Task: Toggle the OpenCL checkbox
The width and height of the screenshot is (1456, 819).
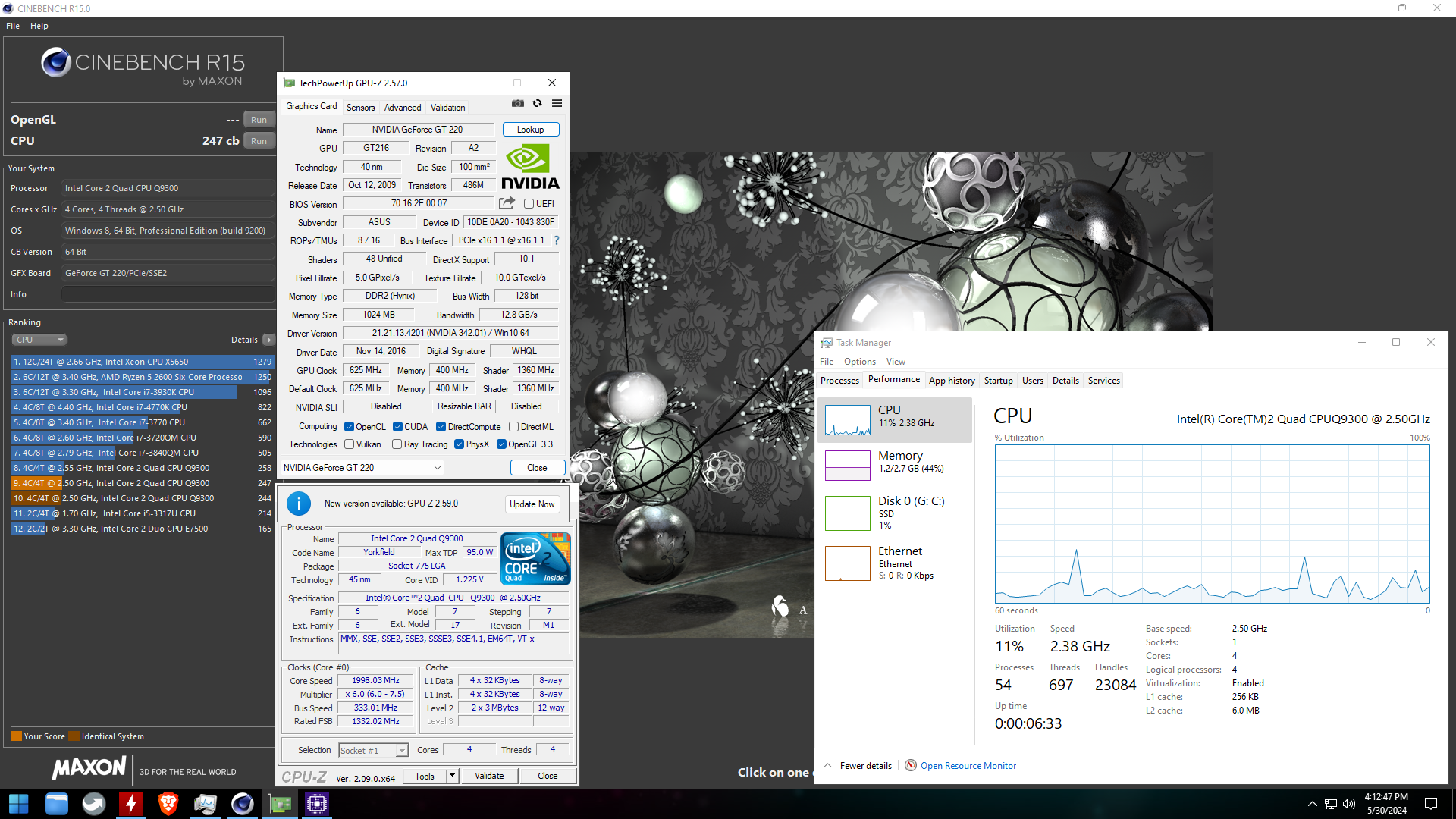Action: (x=350, y=427)
